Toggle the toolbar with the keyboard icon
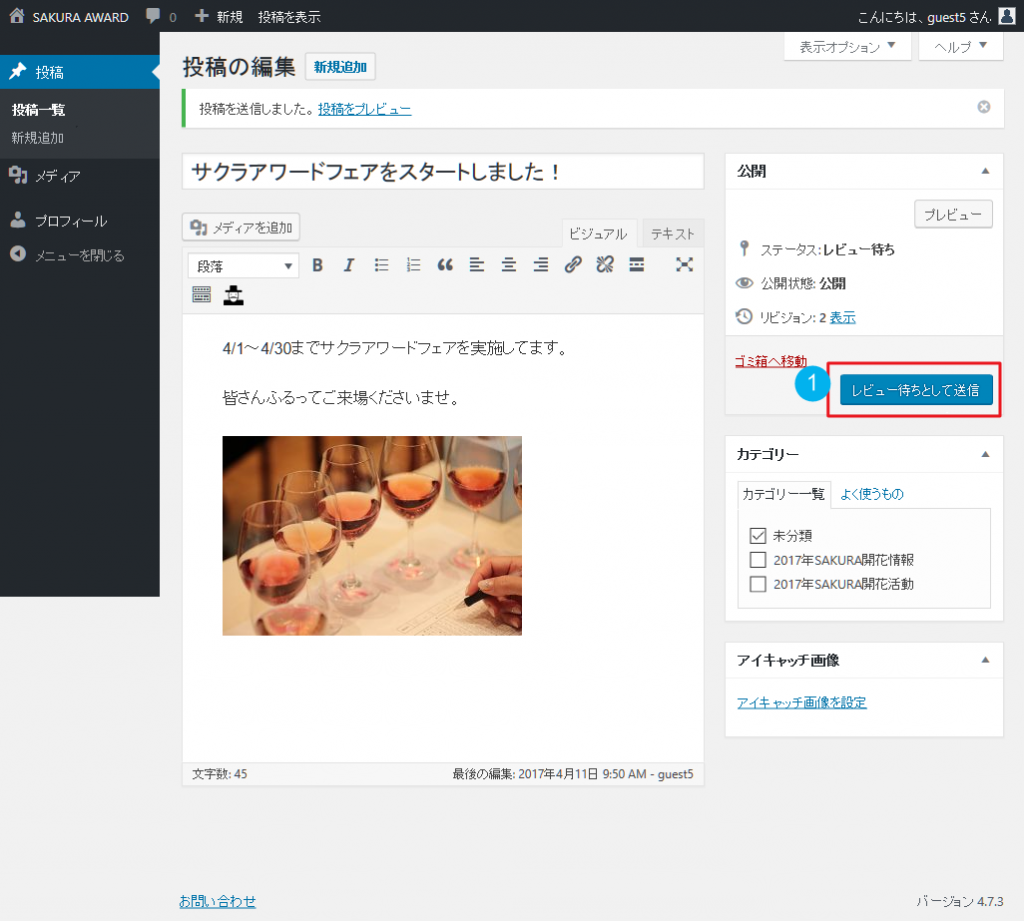The height and width of the screenshot is (921, 1024). point(202,295)
